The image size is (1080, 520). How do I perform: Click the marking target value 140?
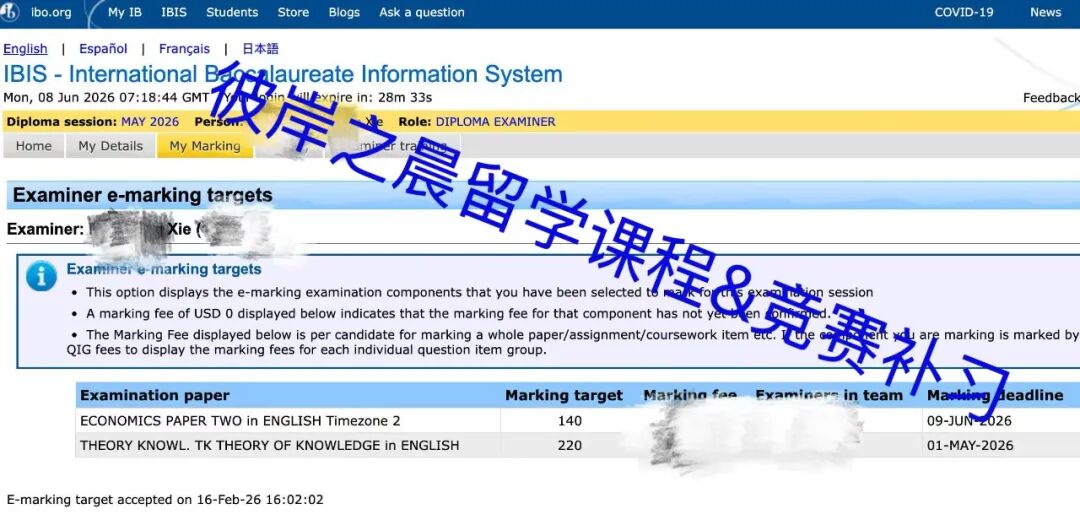coord(570,421)
